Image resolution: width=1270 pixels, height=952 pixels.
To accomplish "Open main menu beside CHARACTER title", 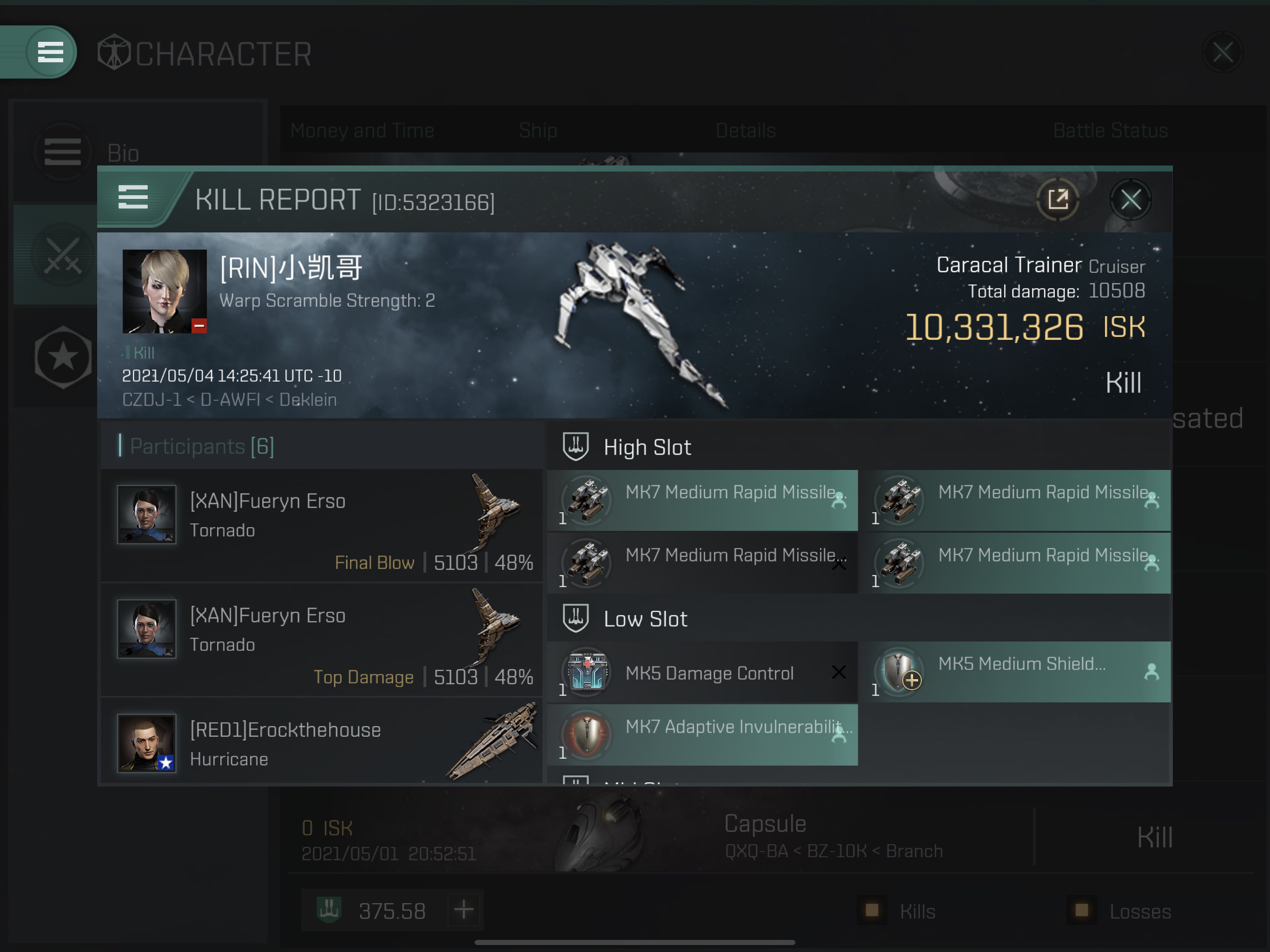I will [50, 52].
